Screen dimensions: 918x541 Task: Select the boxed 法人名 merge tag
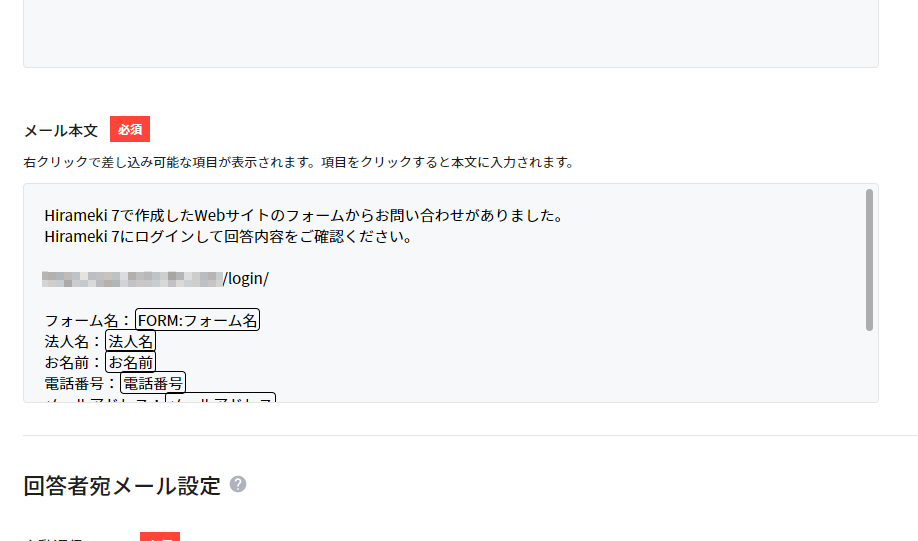pos(131,341)
